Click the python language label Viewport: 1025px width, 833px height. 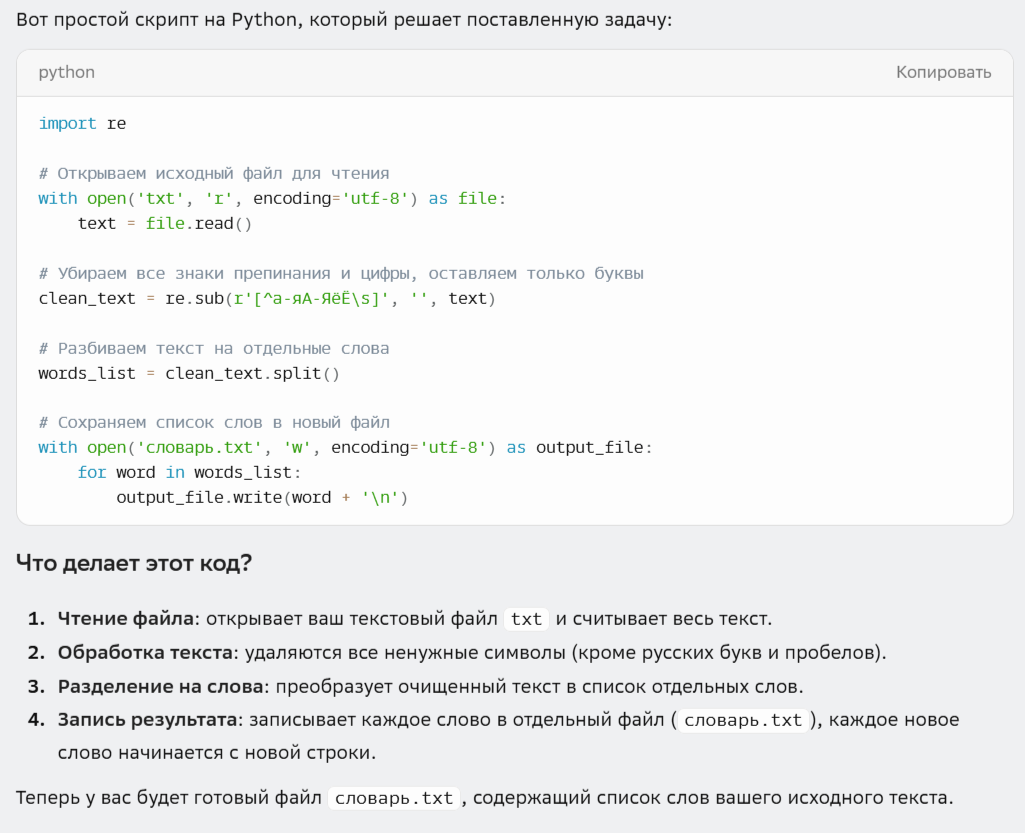pos(66,72)
